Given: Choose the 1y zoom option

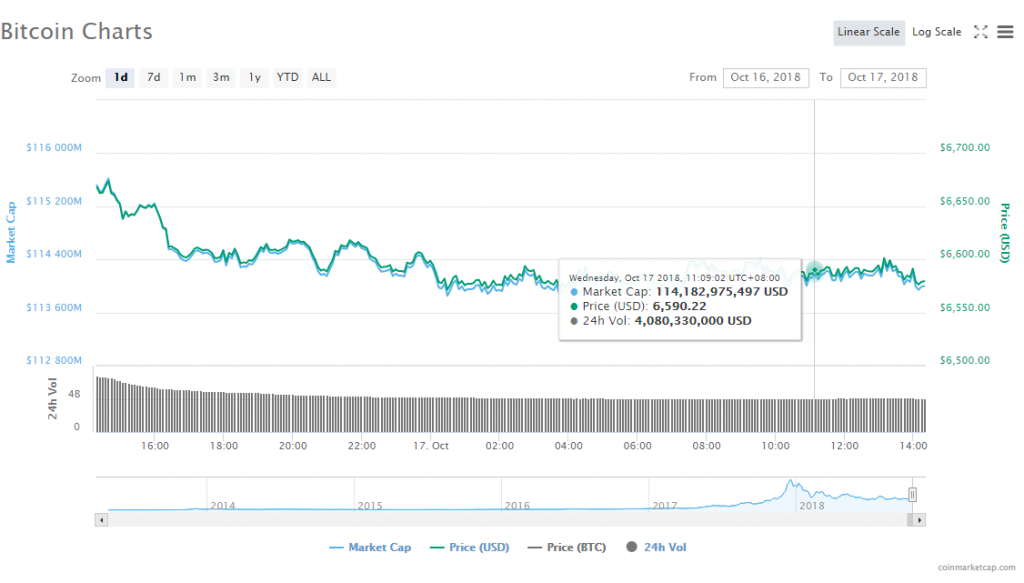Looking at the screenshot, I should point(255,77).
